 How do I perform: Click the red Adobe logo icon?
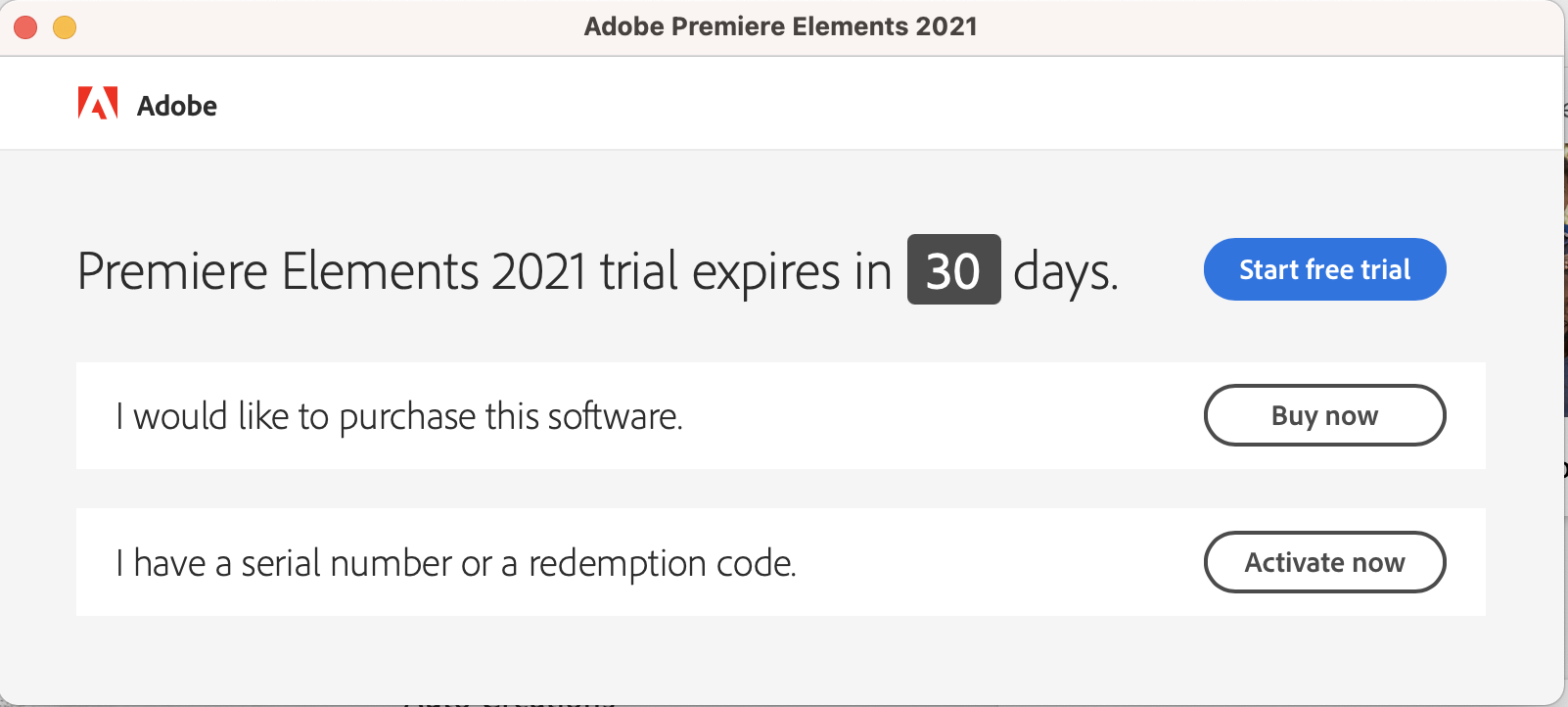[98, 103]
